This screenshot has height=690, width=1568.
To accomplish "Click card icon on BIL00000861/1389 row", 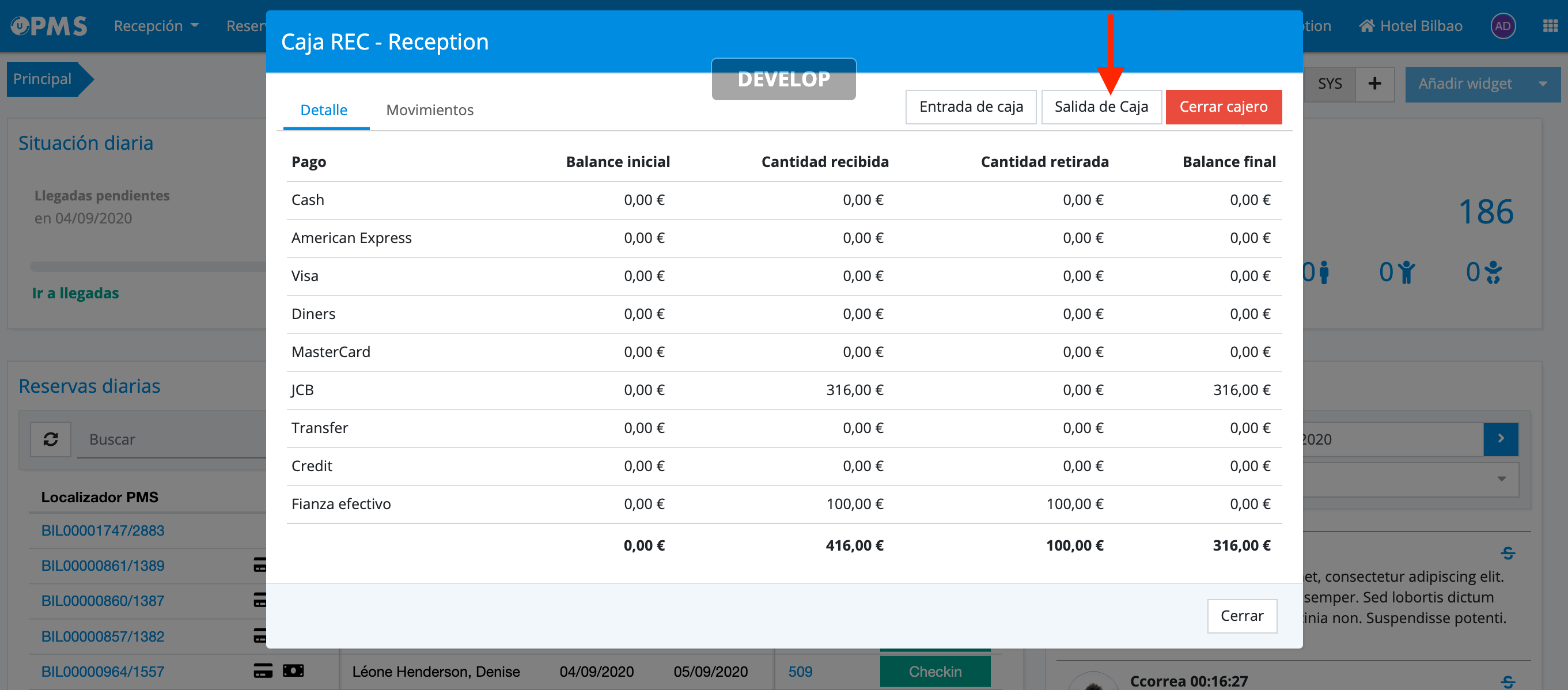I will click(260, 565).
